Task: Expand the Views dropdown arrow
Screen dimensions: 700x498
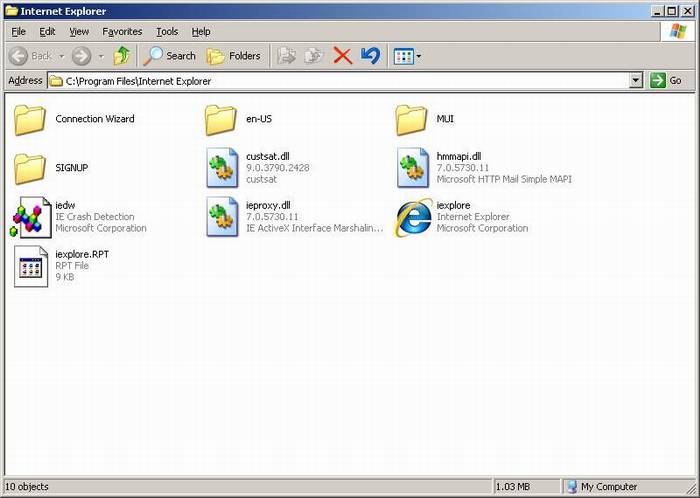Action: (x=419, y=56)
